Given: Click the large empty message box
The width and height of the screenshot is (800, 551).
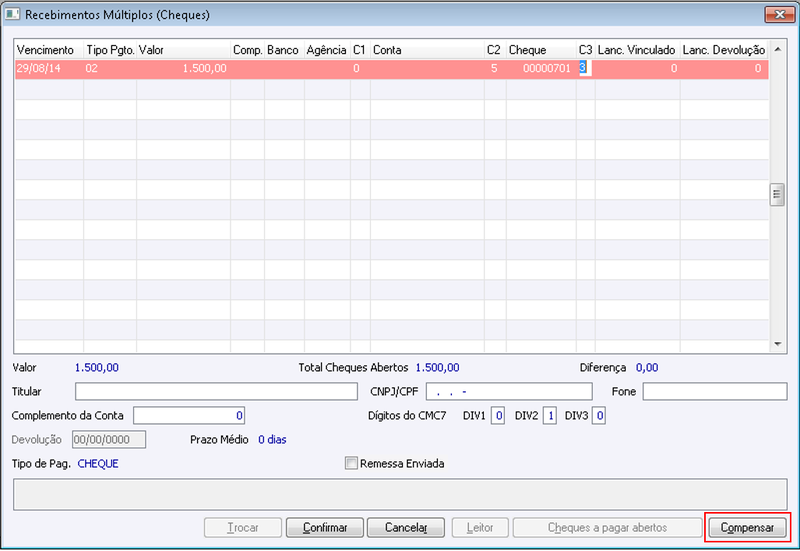Looking at the screenshot, I should 400,494.
